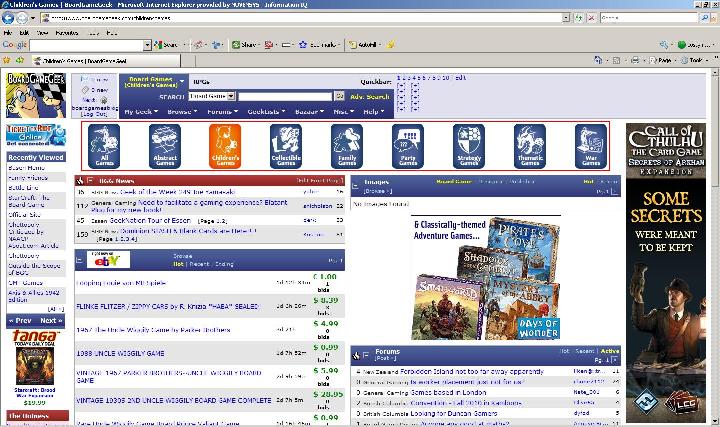Refresh the page with green arrows icon

579,18
